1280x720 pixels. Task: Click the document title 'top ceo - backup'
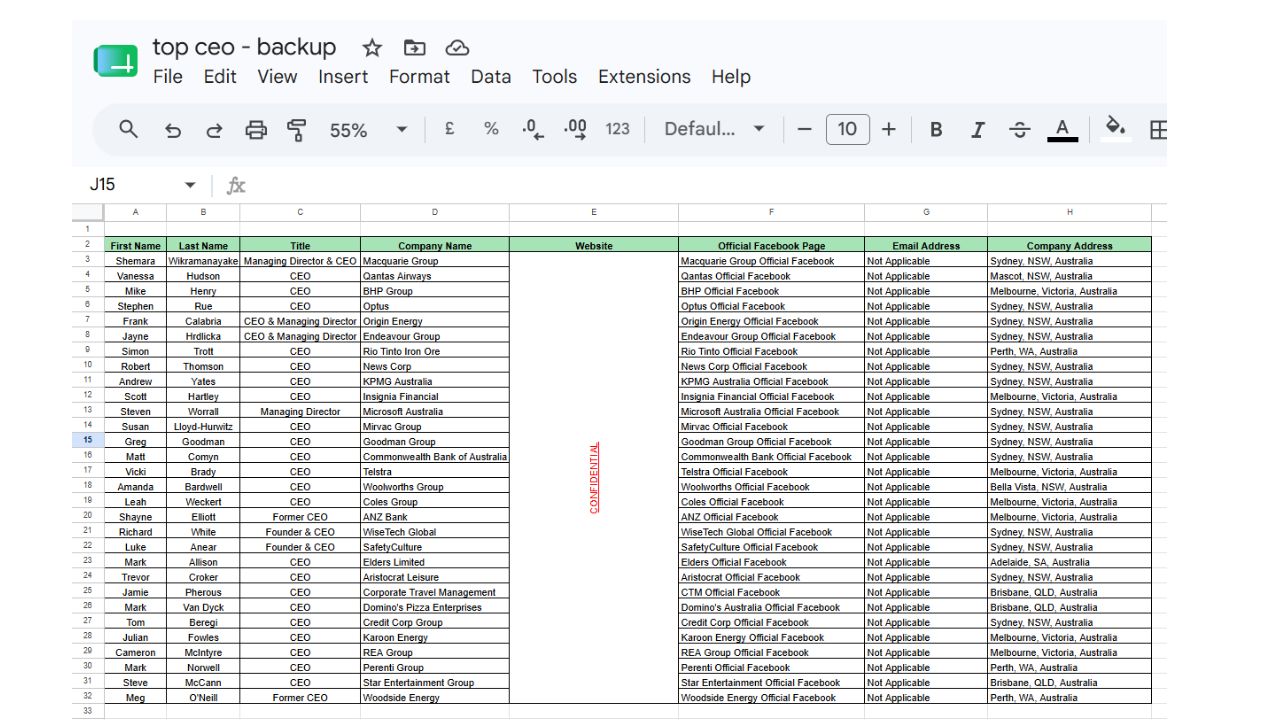pos(244,47)
